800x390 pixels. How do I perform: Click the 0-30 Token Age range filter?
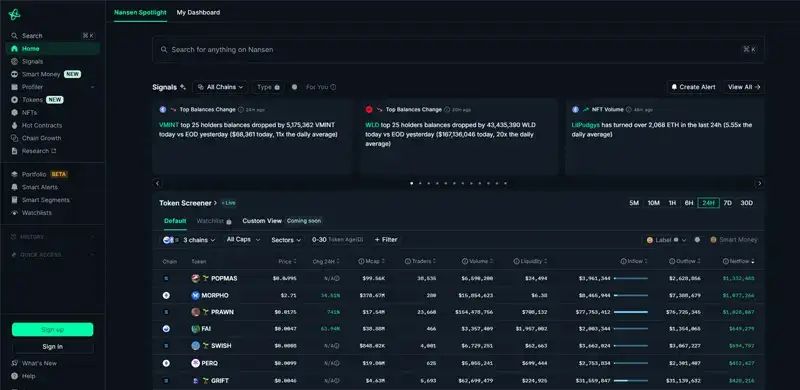click(x=338, y=239)
